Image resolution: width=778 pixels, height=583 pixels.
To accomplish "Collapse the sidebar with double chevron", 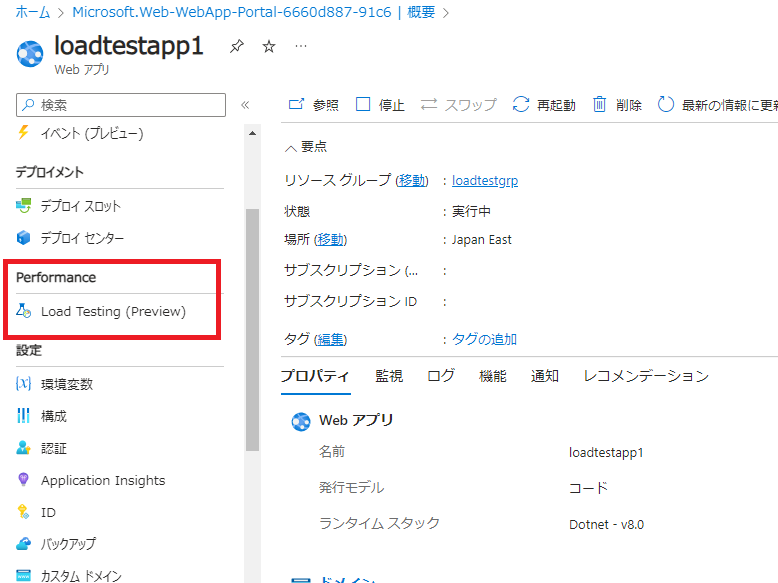I will (245, 105).
